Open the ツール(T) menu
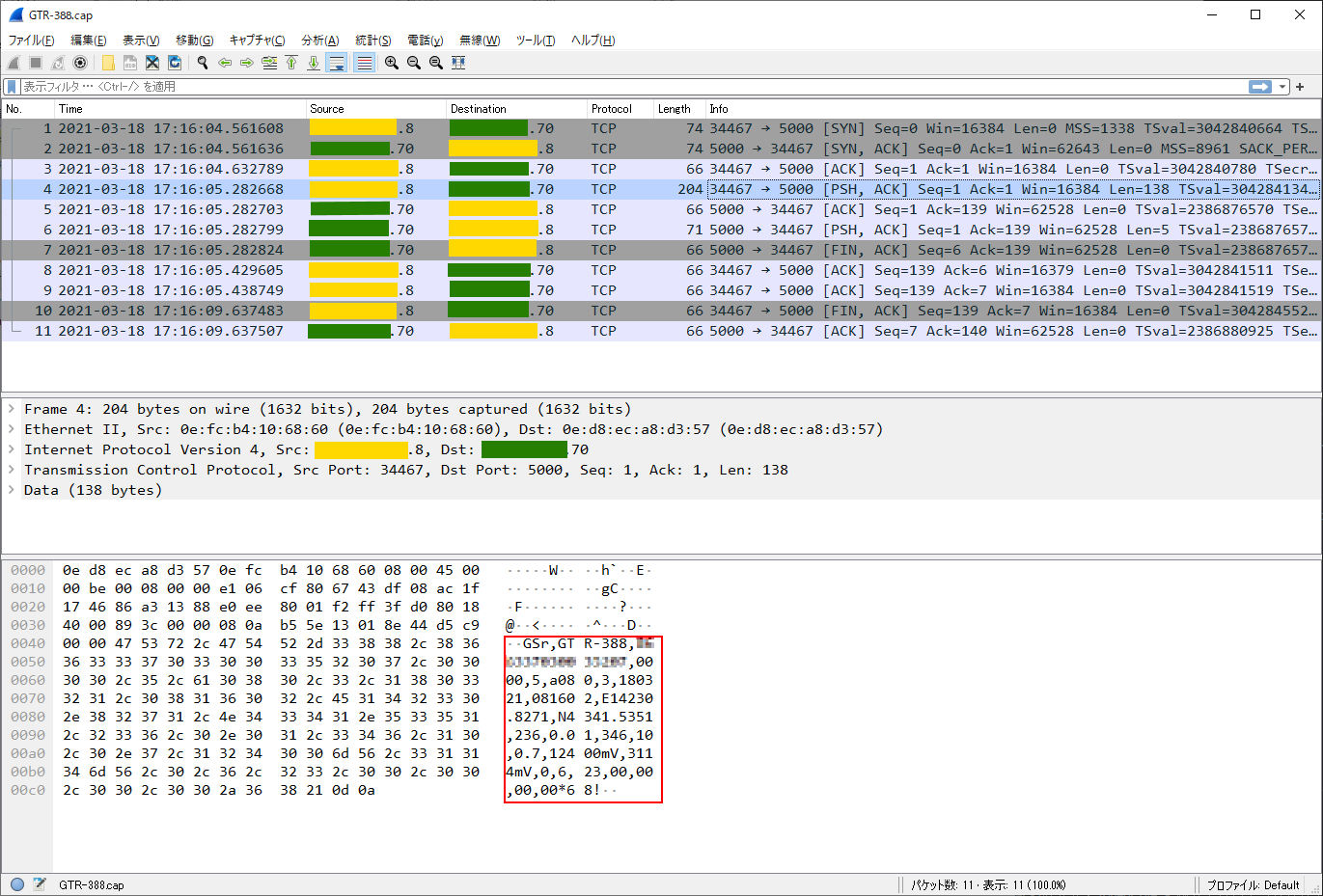Image resolution: width=1323 pixels, height=896 pixels. 535,40
